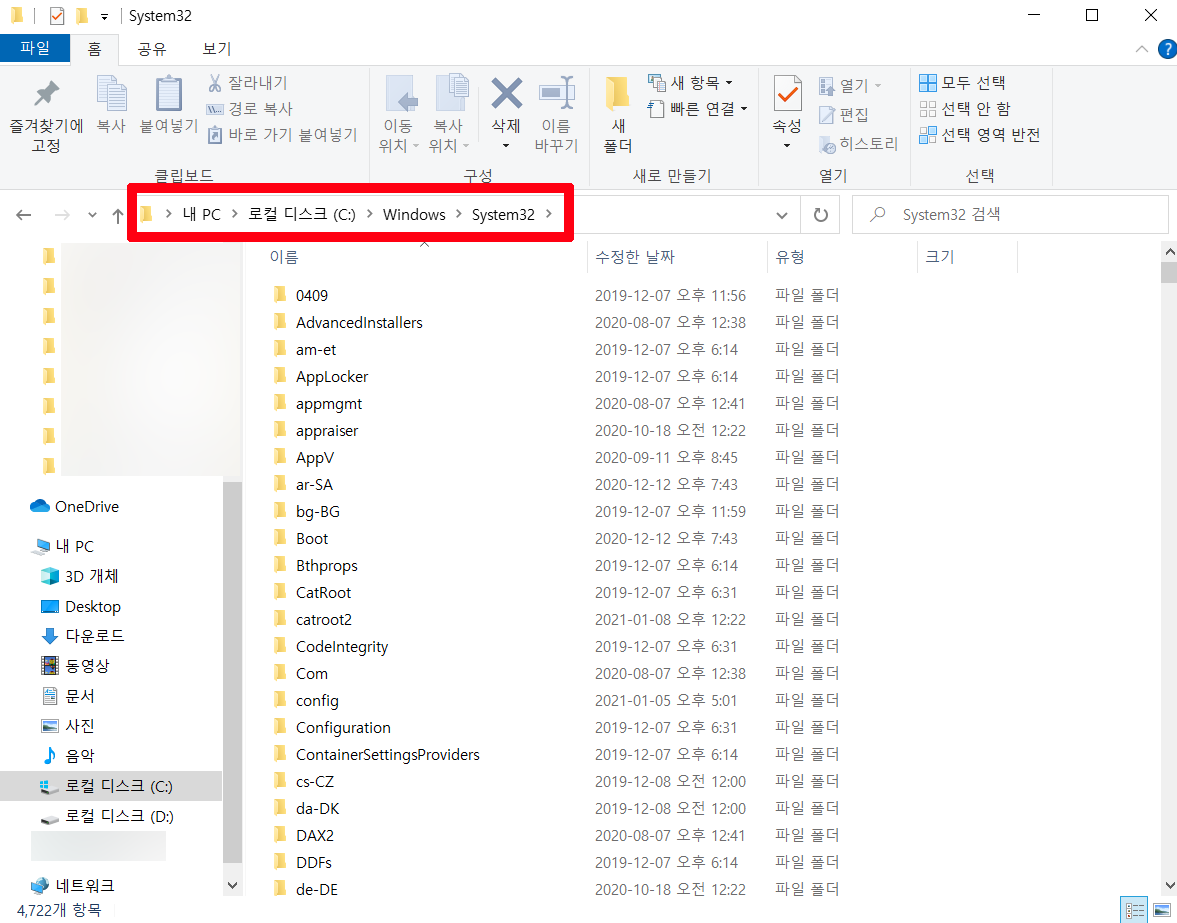This screenshot has width=1177, height=923.
Task: Switch to the 공유 (Share) ribbon tab
Action: coord(152,49)
